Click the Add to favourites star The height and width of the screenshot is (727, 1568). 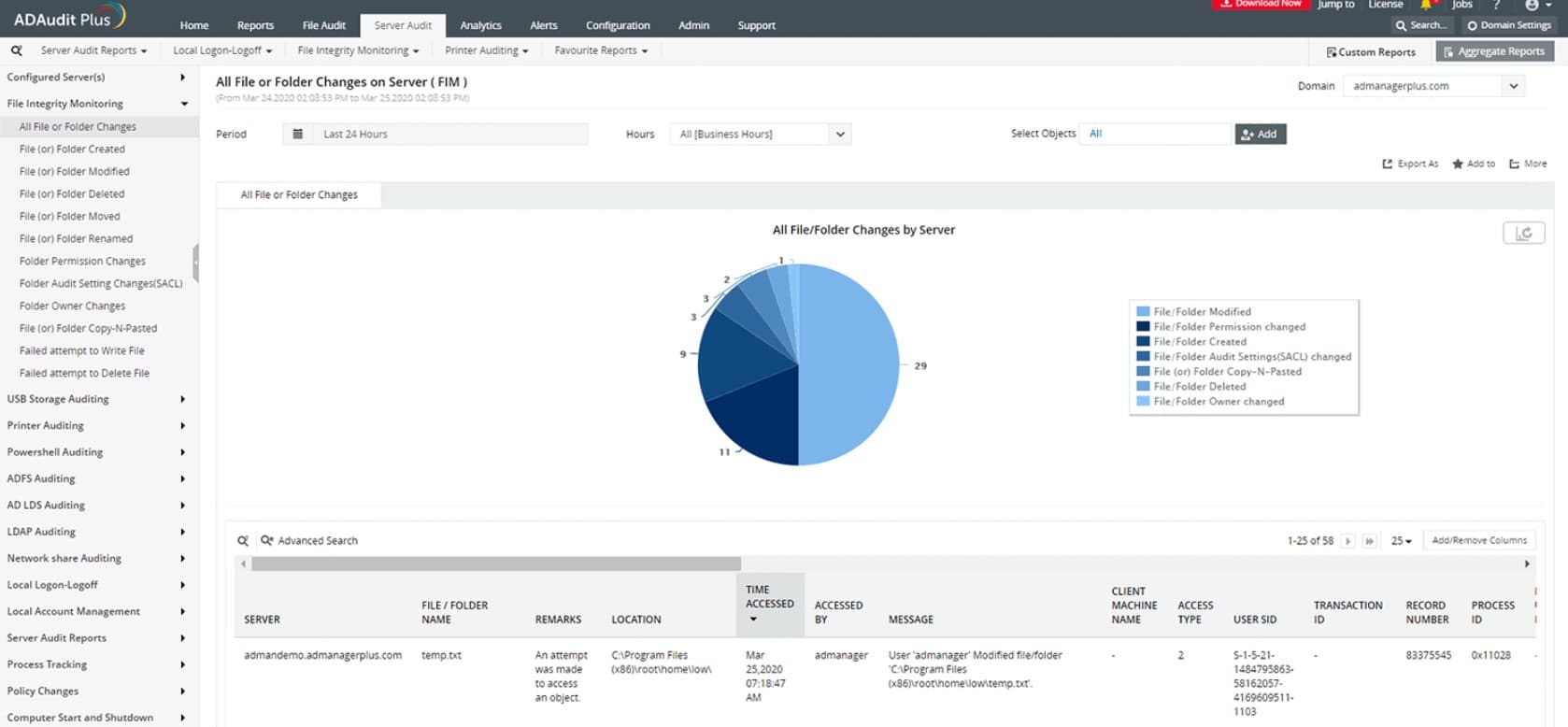click(x=1457, y=164)
